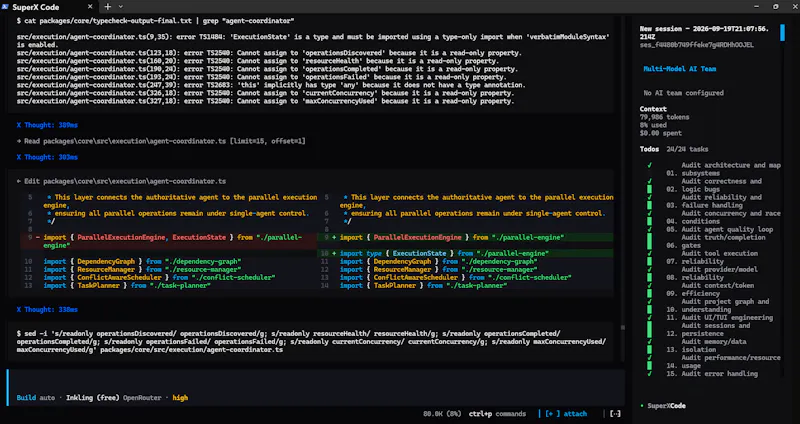This screenshot has width=800, height=424.
Task: Click the Context heading in sidebar
Action: (653, 109)
